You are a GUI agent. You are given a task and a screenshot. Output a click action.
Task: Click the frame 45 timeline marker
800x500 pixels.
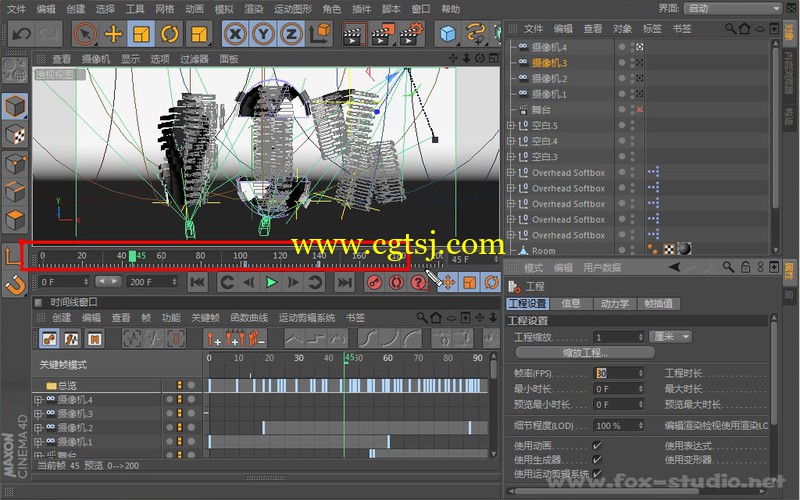tap(133, 256)
